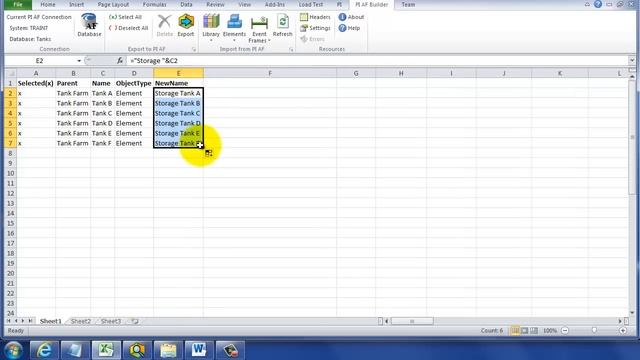Click the Select All (x) button
The width and height of the screenshot is (640, 360).
point(125,17)
